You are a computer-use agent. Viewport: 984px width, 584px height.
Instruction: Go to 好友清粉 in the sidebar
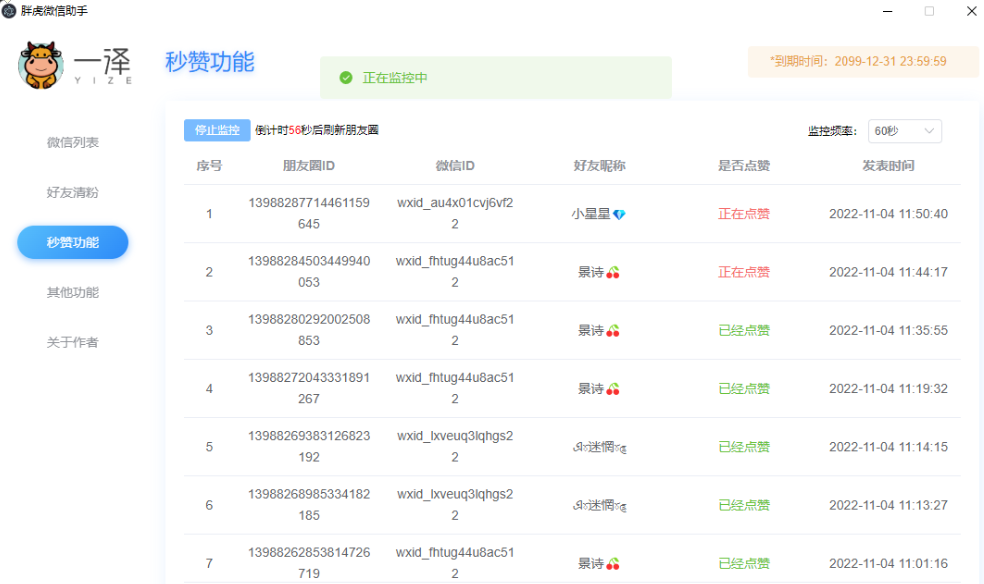tap(73, 193)
